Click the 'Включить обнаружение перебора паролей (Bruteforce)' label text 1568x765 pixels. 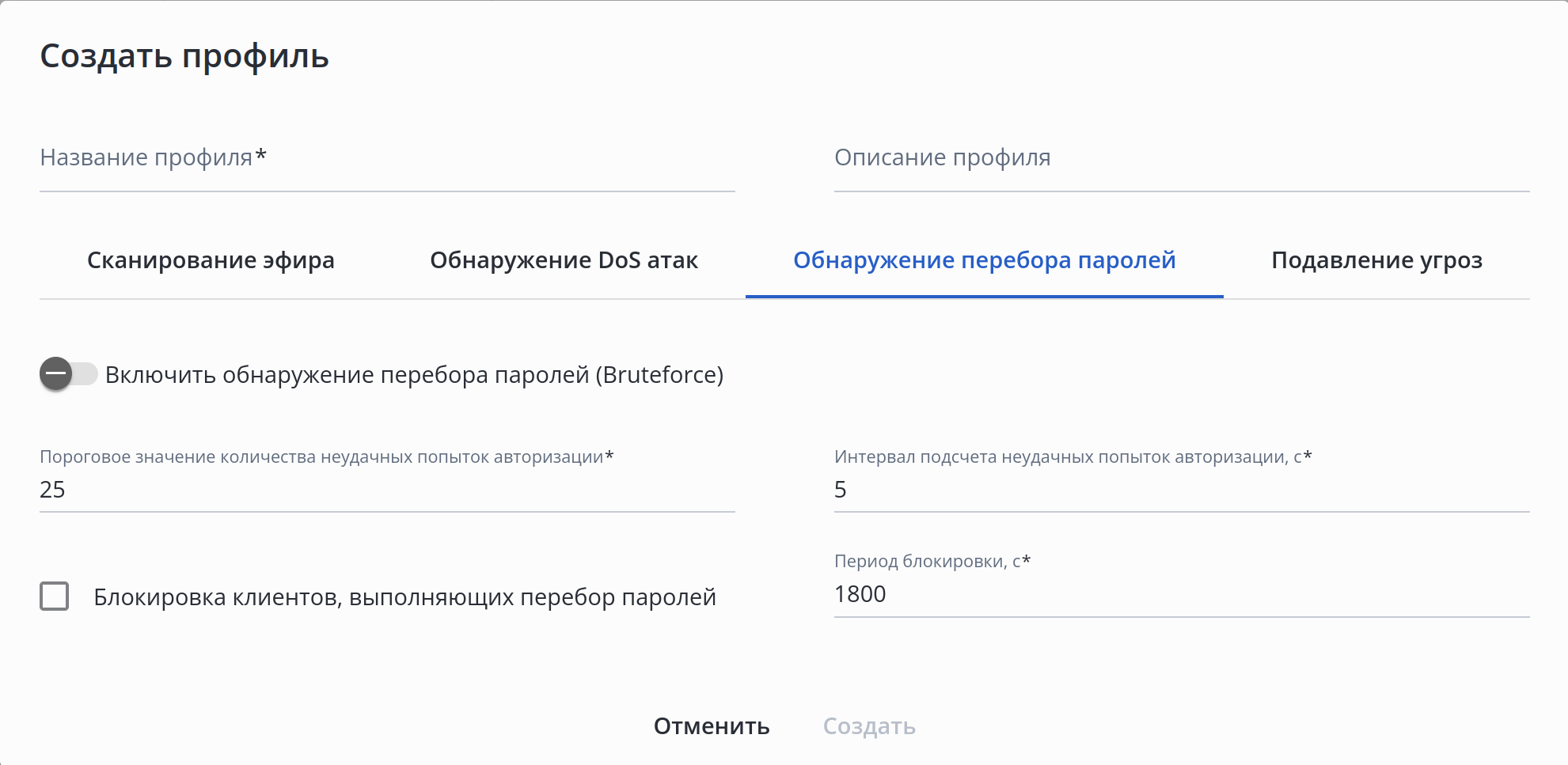[x=414, y=375]
